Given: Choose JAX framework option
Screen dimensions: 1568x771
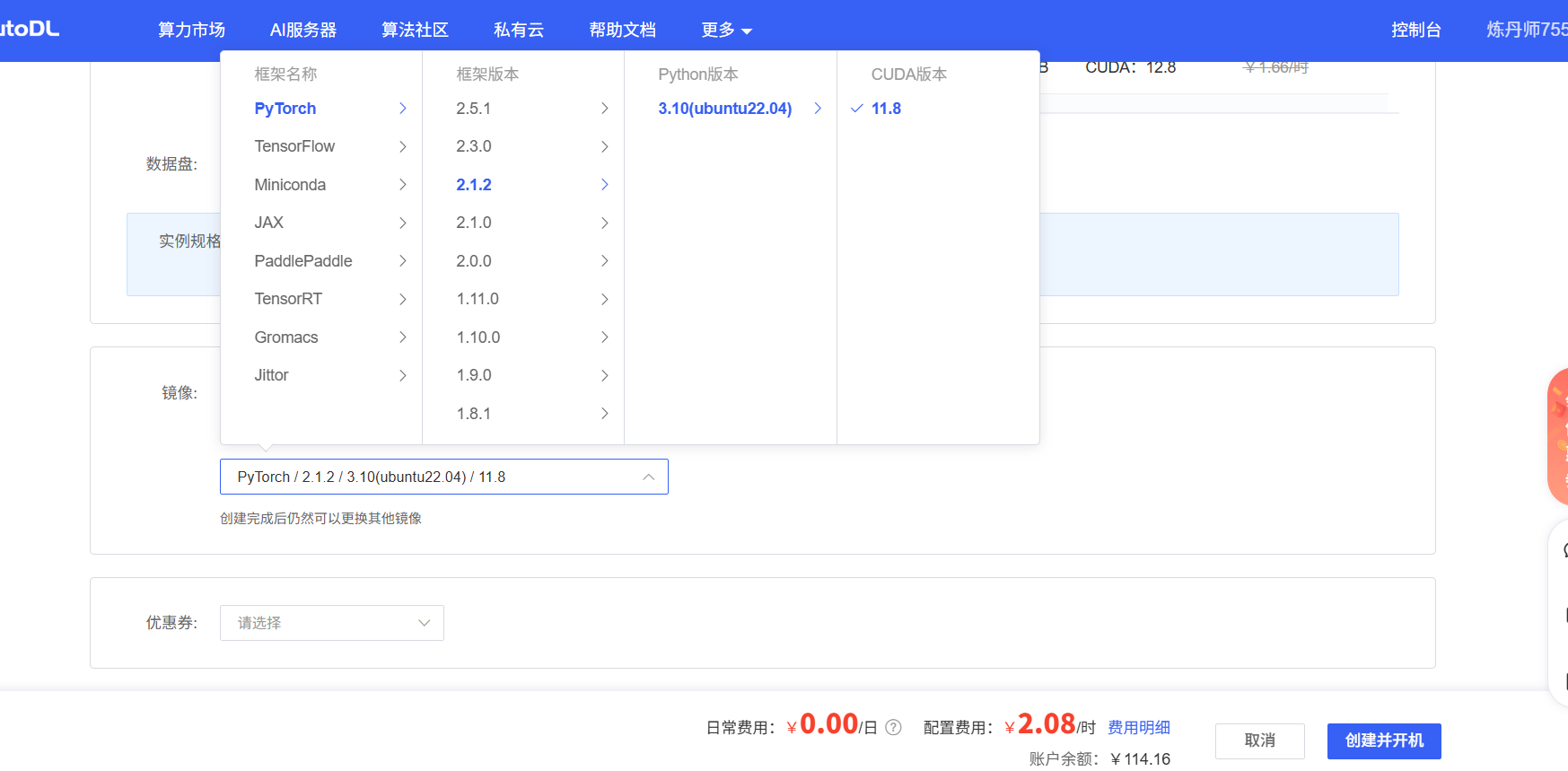Looking at the screenshot, I should (x=268, y=223).
